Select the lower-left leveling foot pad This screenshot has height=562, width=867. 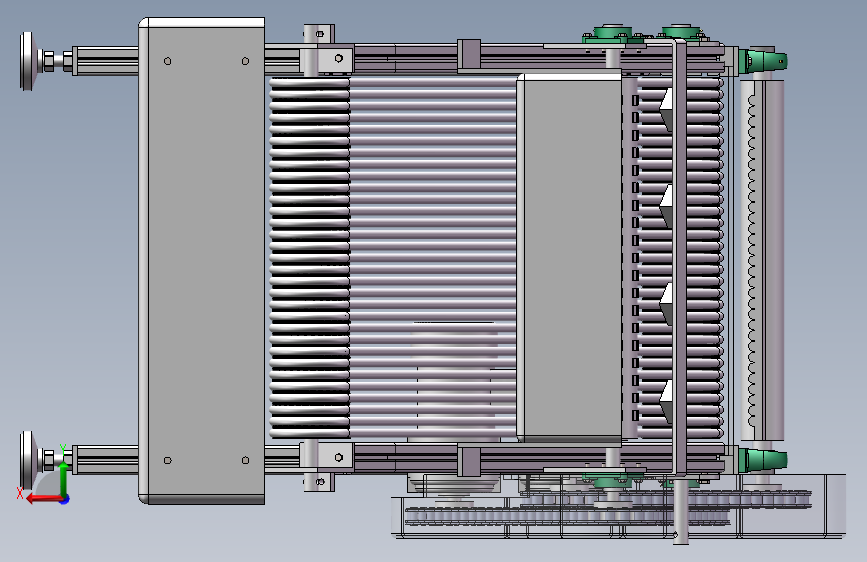[x=26, y=460]
